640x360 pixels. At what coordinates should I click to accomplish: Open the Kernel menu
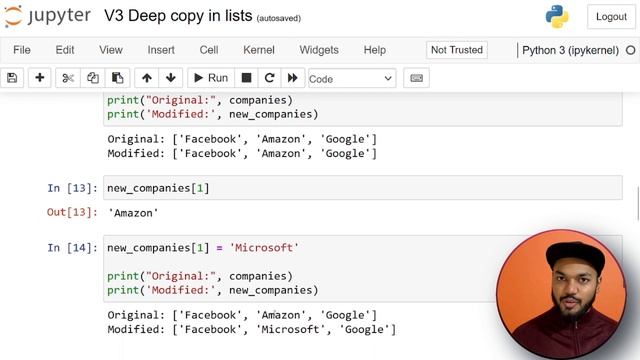pos(259,50)
